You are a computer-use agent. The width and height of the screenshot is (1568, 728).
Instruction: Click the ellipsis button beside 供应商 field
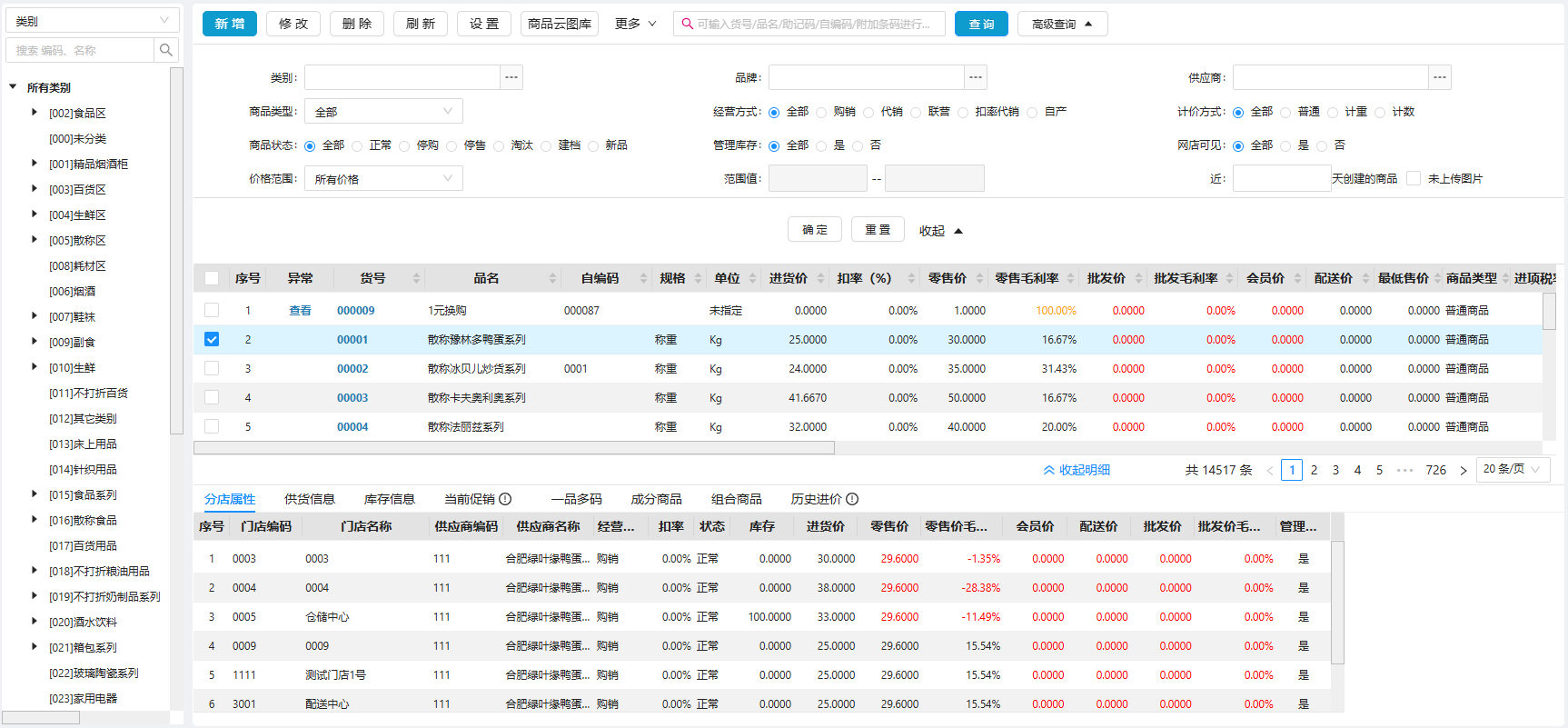coord(1440,77)
